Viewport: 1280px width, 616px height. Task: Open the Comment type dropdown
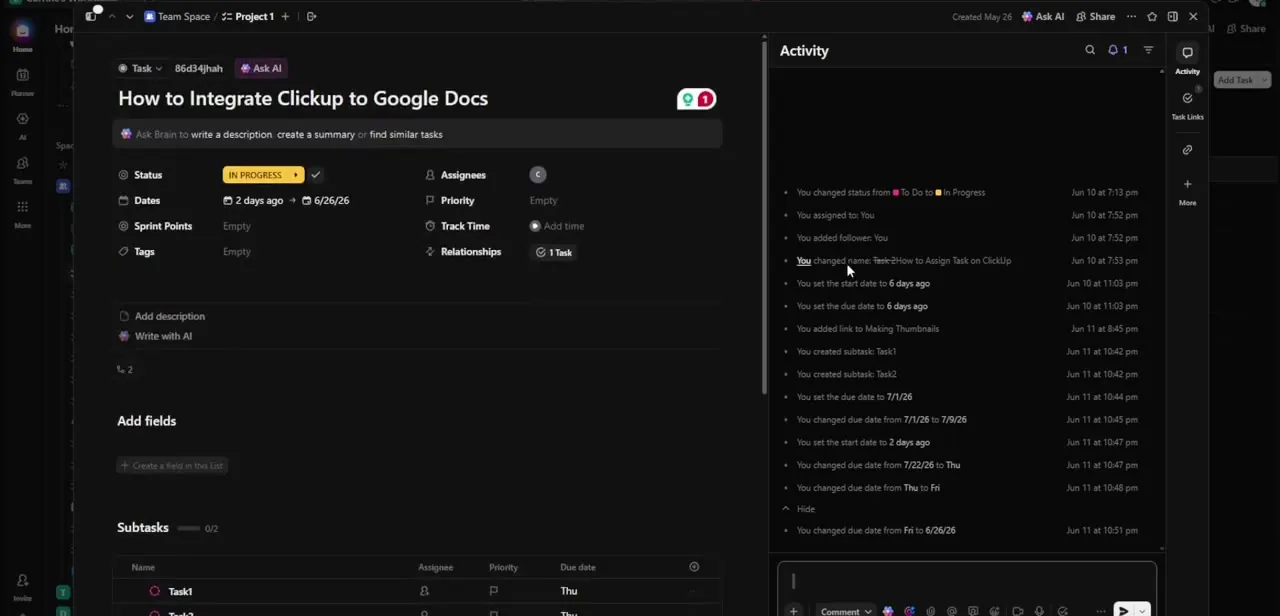point(845,611)
